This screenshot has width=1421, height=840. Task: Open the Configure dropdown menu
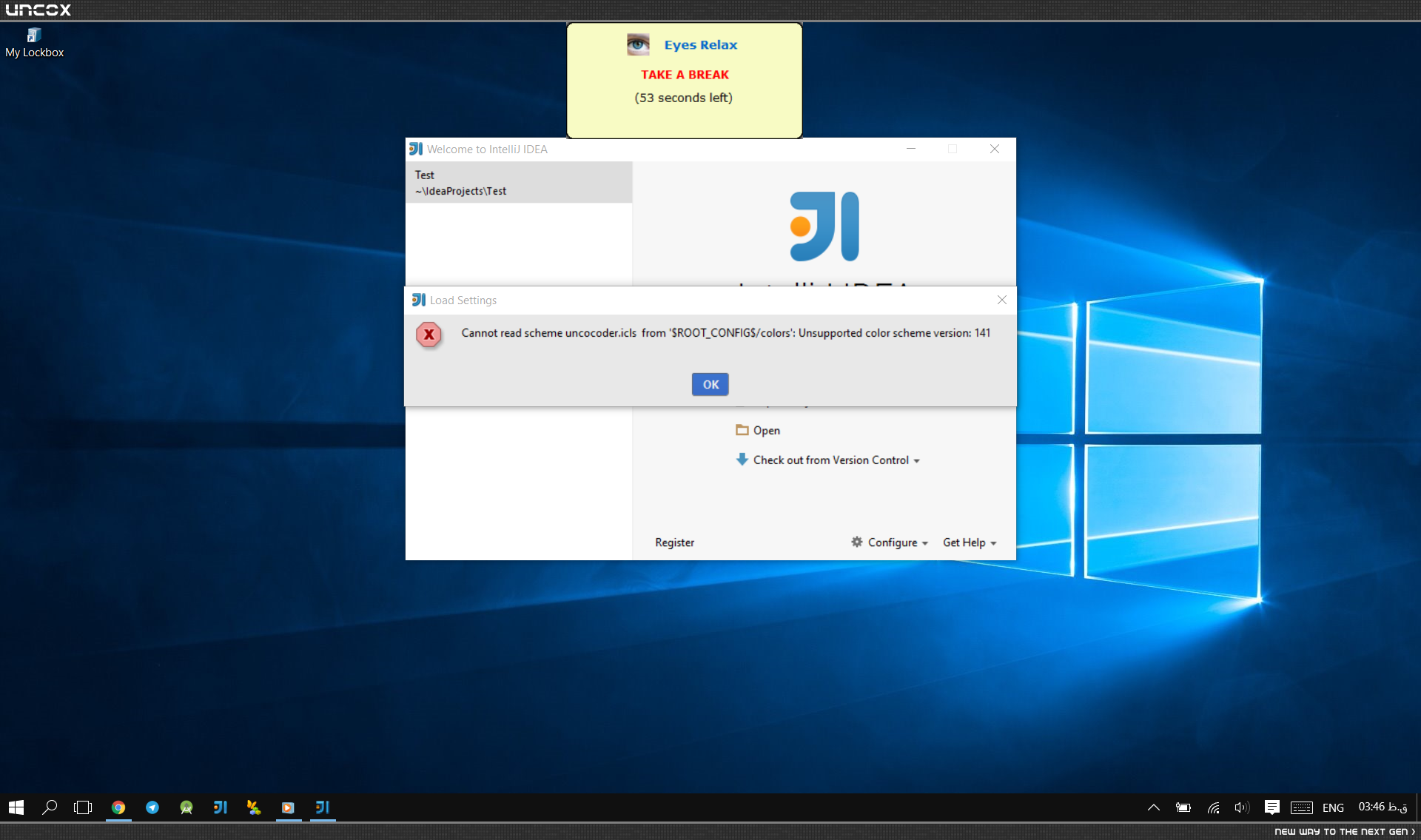pos(889,542)
